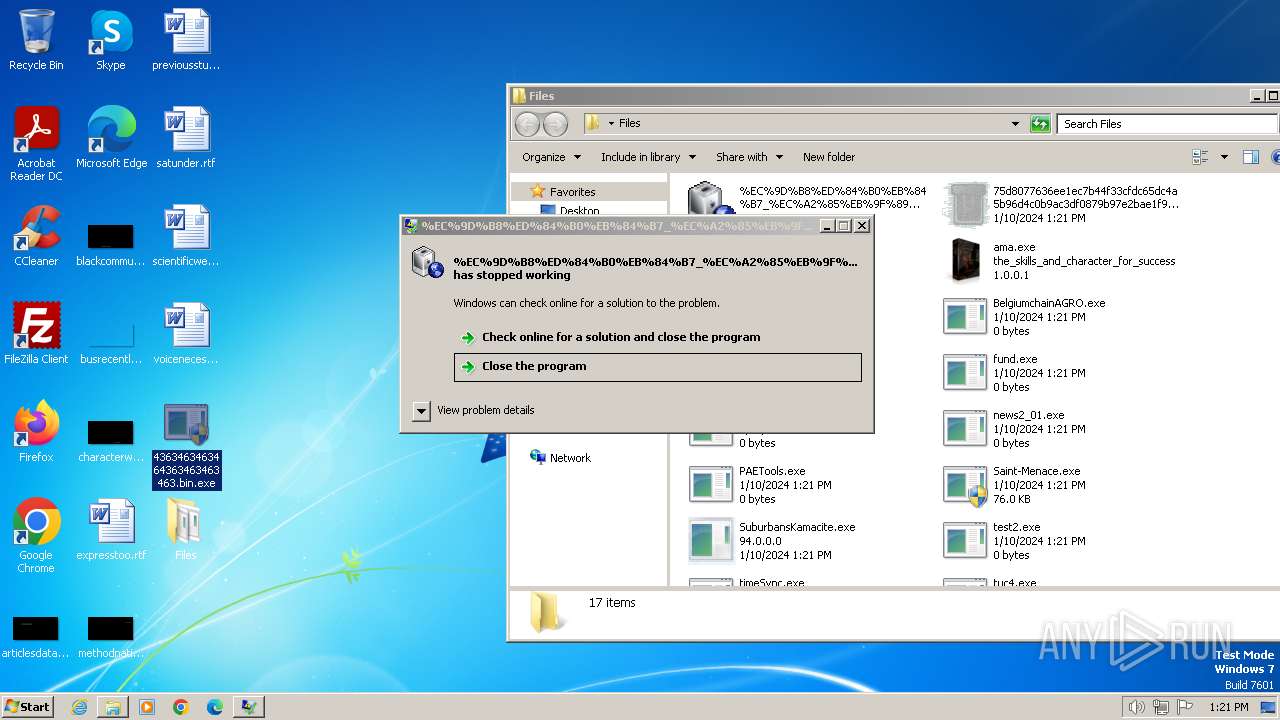The height and width of the screenshot is (720, 1280).
Task: Close the error dialog window
Action: (862, 226)
